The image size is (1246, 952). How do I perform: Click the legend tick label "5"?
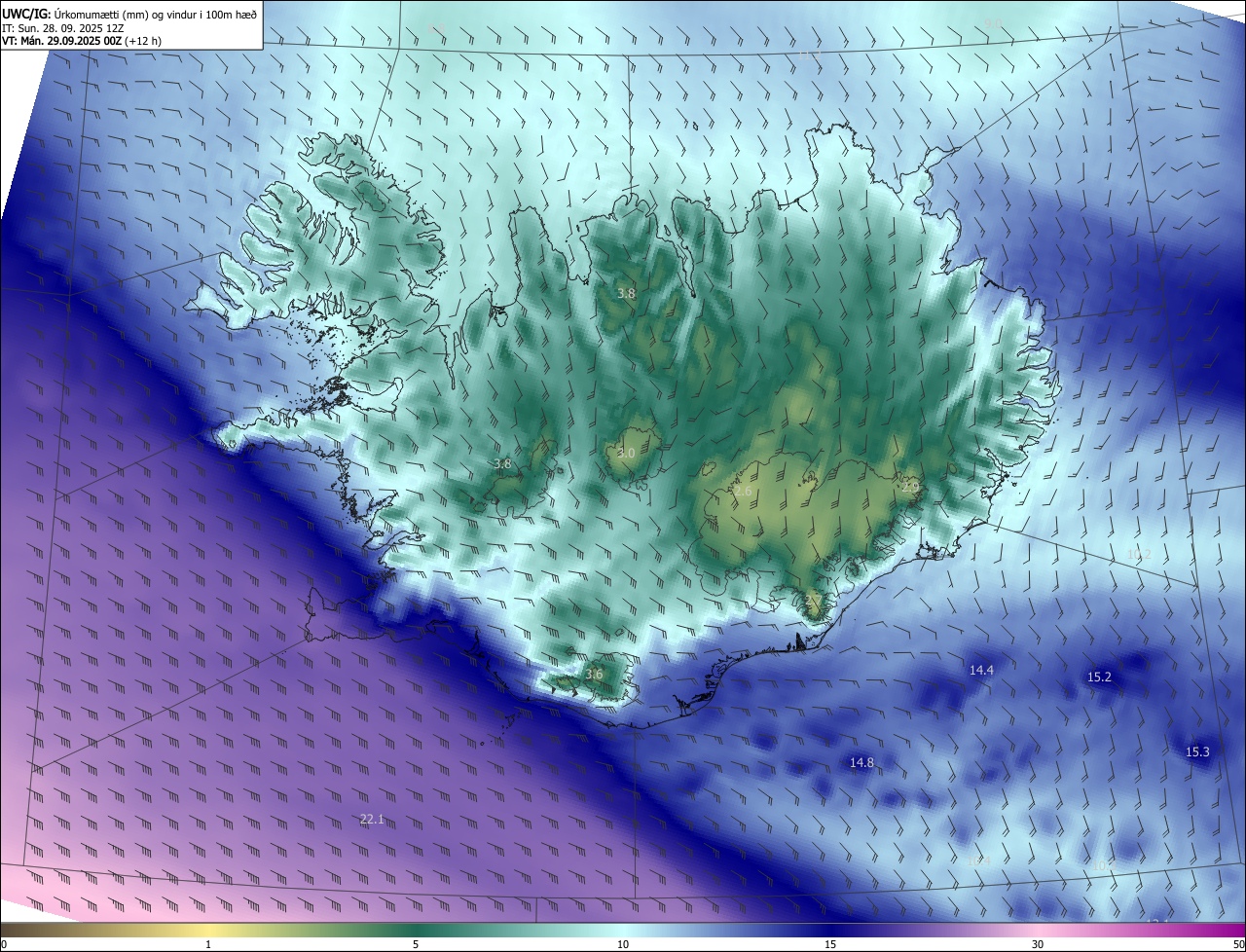(x=416, y=944)
